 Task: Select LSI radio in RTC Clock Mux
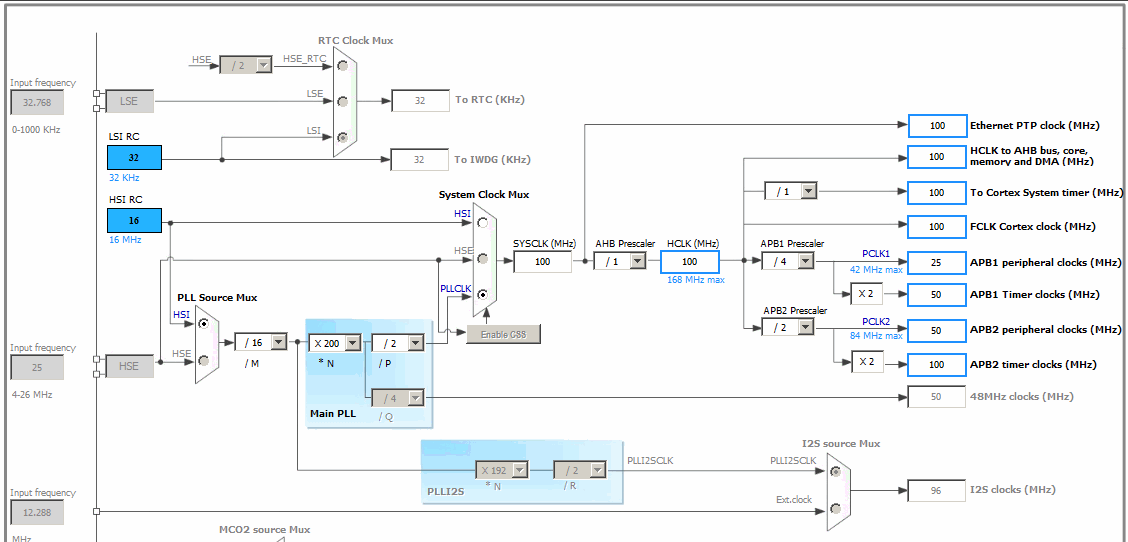[x=343, y=137]
